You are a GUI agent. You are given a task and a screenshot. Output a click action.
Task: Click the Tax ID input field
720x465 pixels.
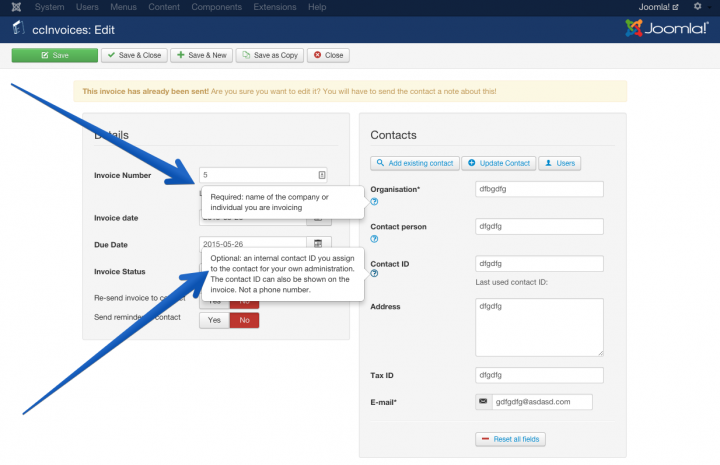pos(539,375)
